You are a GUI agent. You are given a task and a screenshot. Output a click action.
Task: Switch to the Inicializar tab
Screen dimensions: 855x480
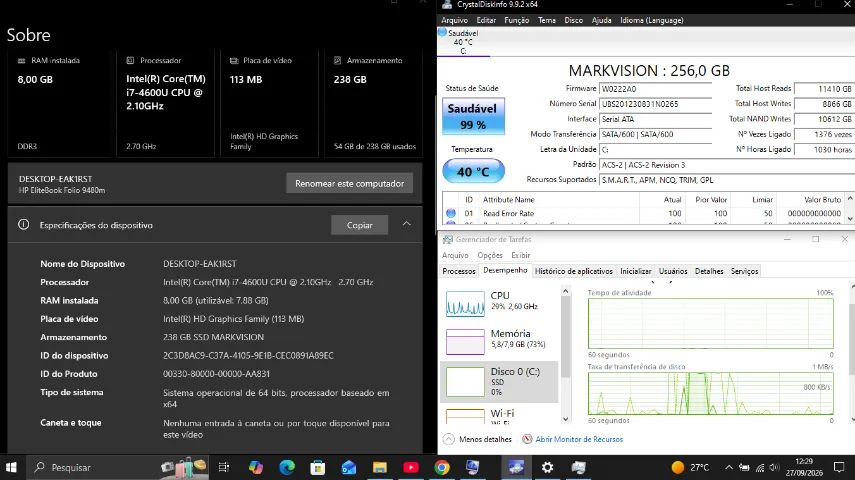click(636, 271)
